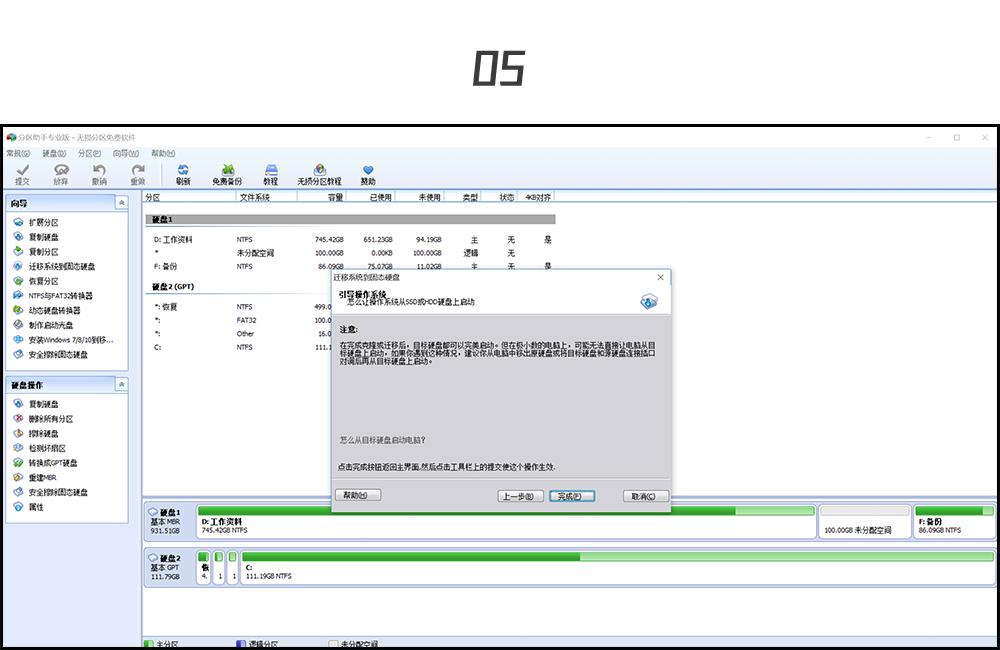Image resolution: width=1000 pixels, height=650 pixels.
Task: Select 迁移系统到固态硬盘 in wizard list
Action: point(62,267)
